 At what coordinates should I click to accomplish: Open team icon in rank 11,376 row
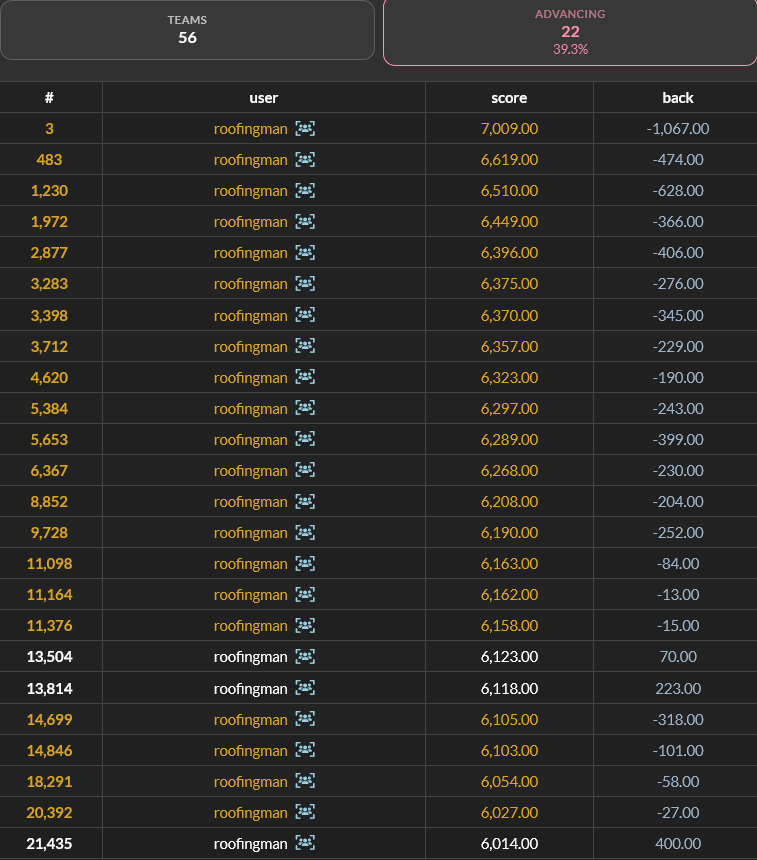point(305,625)
